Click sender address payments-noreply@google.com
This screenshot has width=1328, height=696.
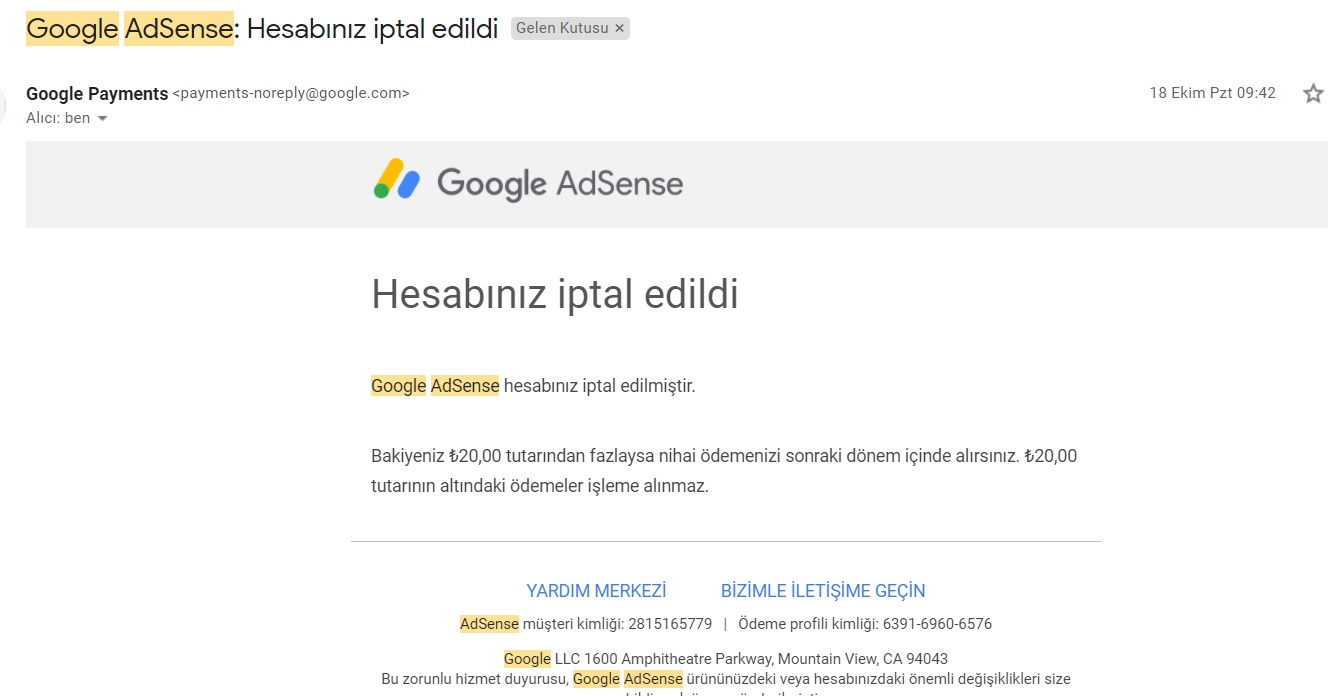click(291, 93)
